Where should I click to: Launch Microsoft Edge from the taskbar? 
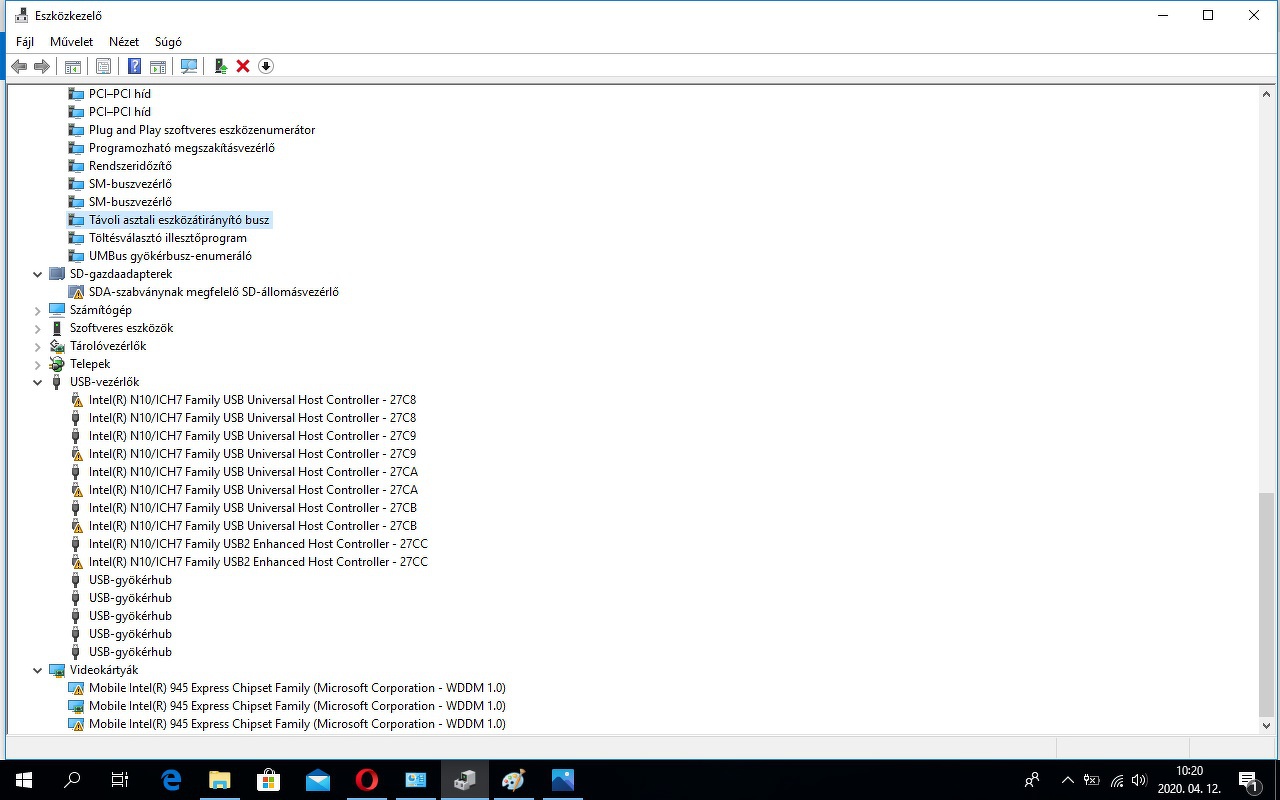click(x=171, y=780)
